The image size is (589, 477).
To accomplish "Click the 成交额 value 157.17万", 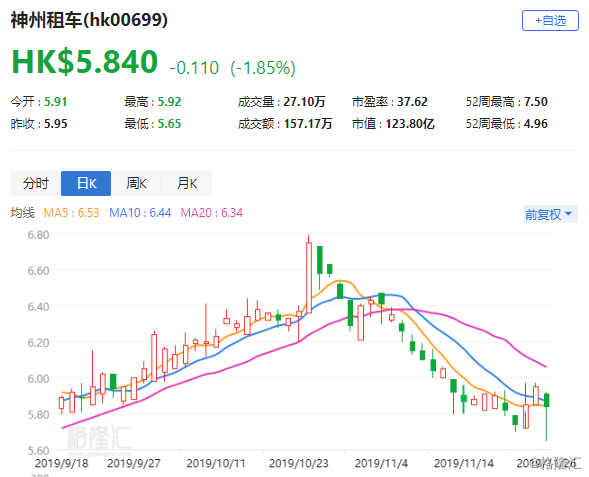I will point(308,124).
